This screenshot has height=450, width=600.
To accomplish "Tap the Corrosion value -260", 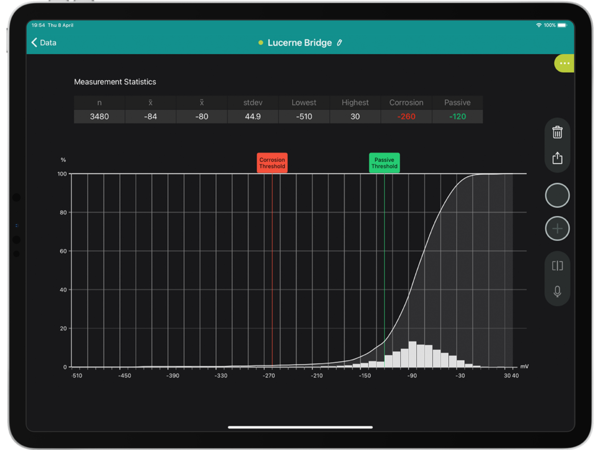I will click(406, 116).
